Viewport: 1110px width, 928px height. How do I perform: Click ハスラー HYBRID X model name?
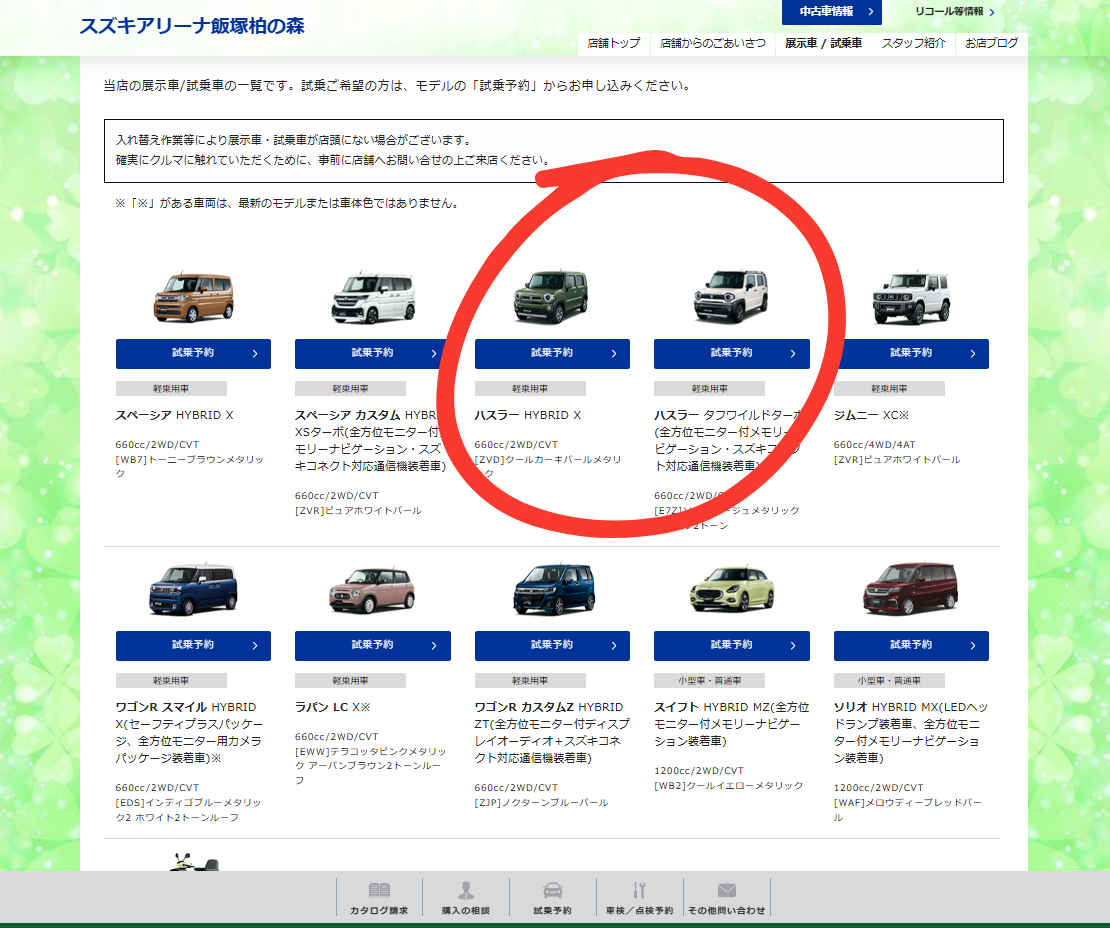[527, 416]
